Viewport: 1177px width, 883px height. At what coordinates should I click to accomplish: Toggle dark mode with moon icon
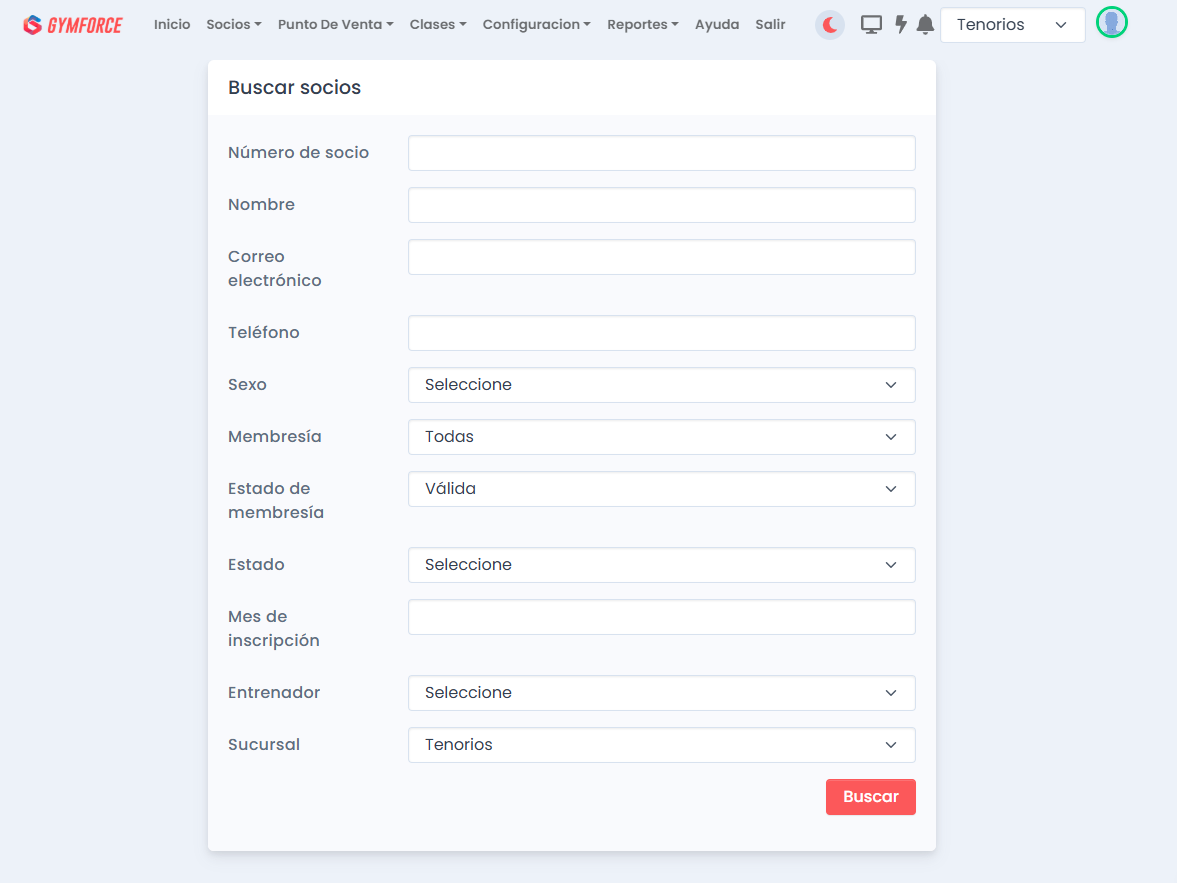[x=830, y=25]
